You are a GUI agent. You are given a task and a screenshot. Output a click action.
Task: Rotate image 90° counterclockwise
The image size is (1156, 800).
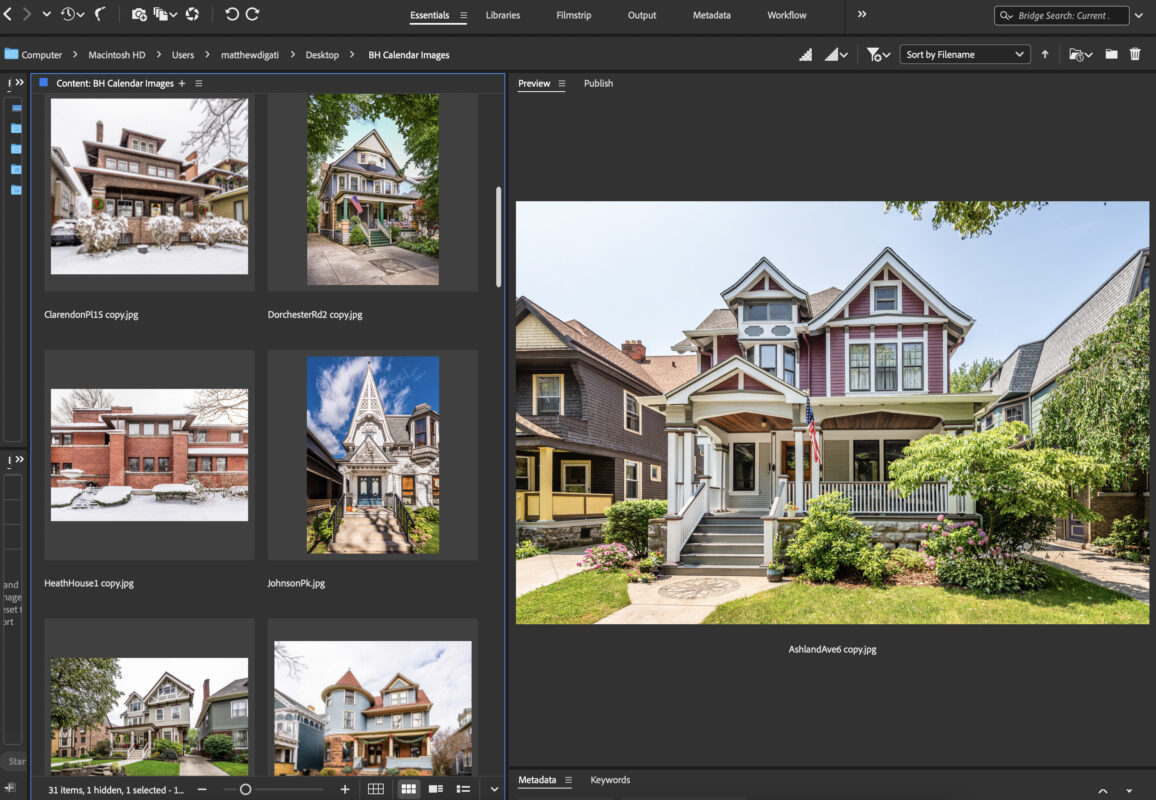232,15
